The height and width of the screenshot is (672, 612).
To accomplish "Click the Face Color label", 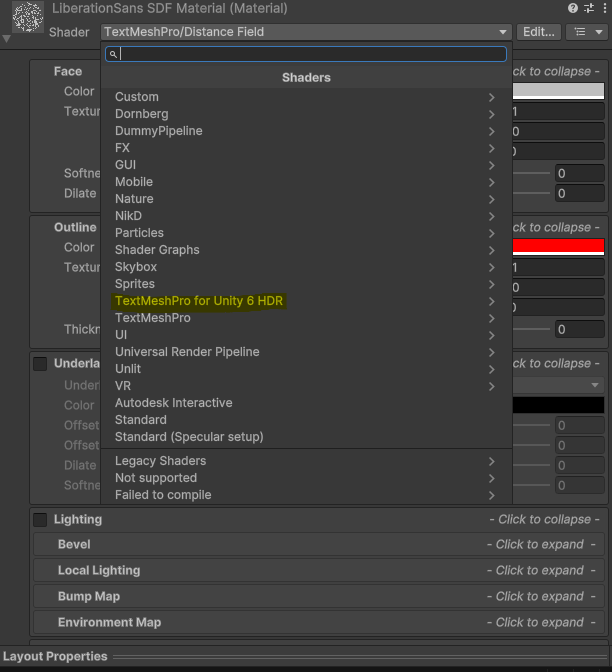I will tap(79, 92).
